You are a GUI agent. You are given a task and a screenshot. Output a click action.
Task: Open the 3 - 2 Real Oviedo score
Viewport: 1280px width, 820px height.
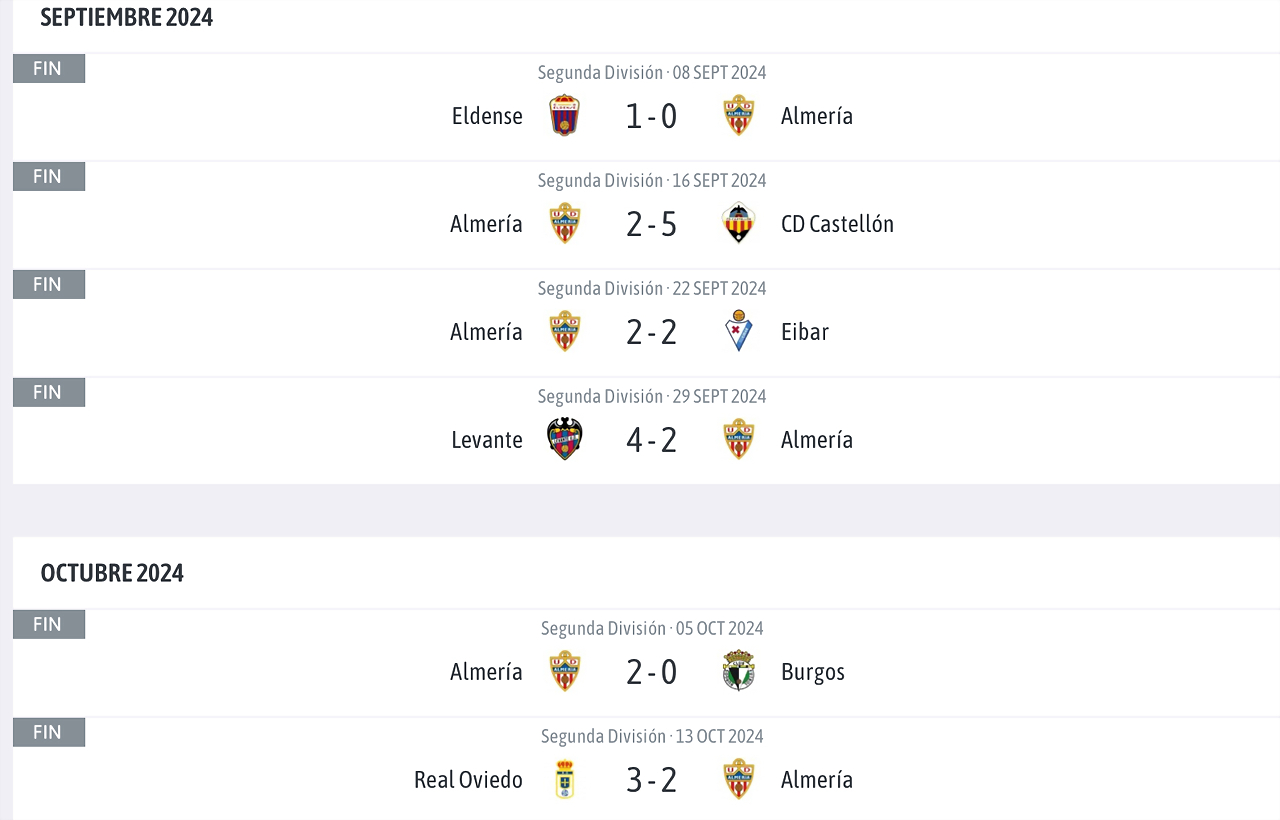point(652,780)
